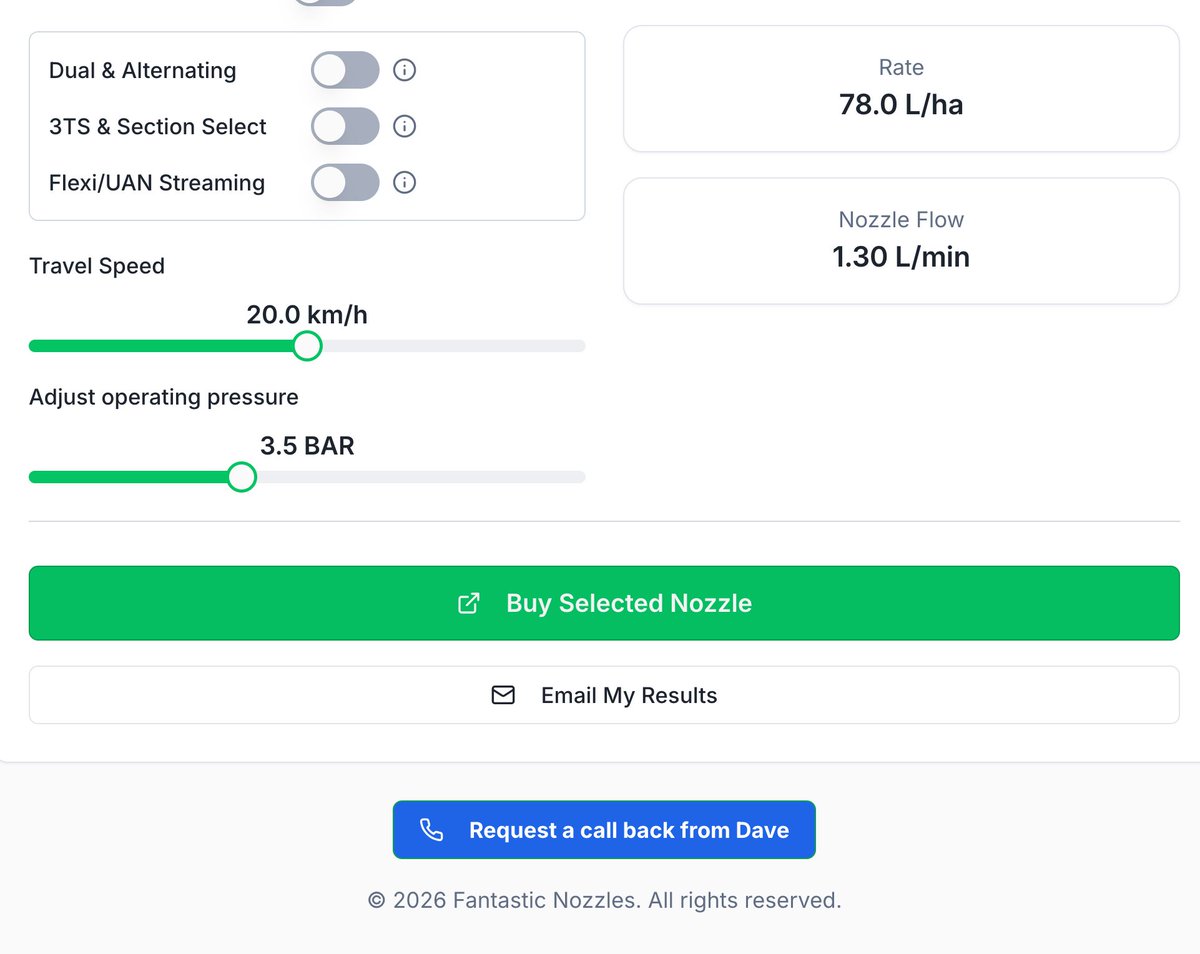Select the Nozzle Flow 1.30 L/min card
Image resolution: width=1200 pixels, height=954 pixels.
tap(901, 241)
